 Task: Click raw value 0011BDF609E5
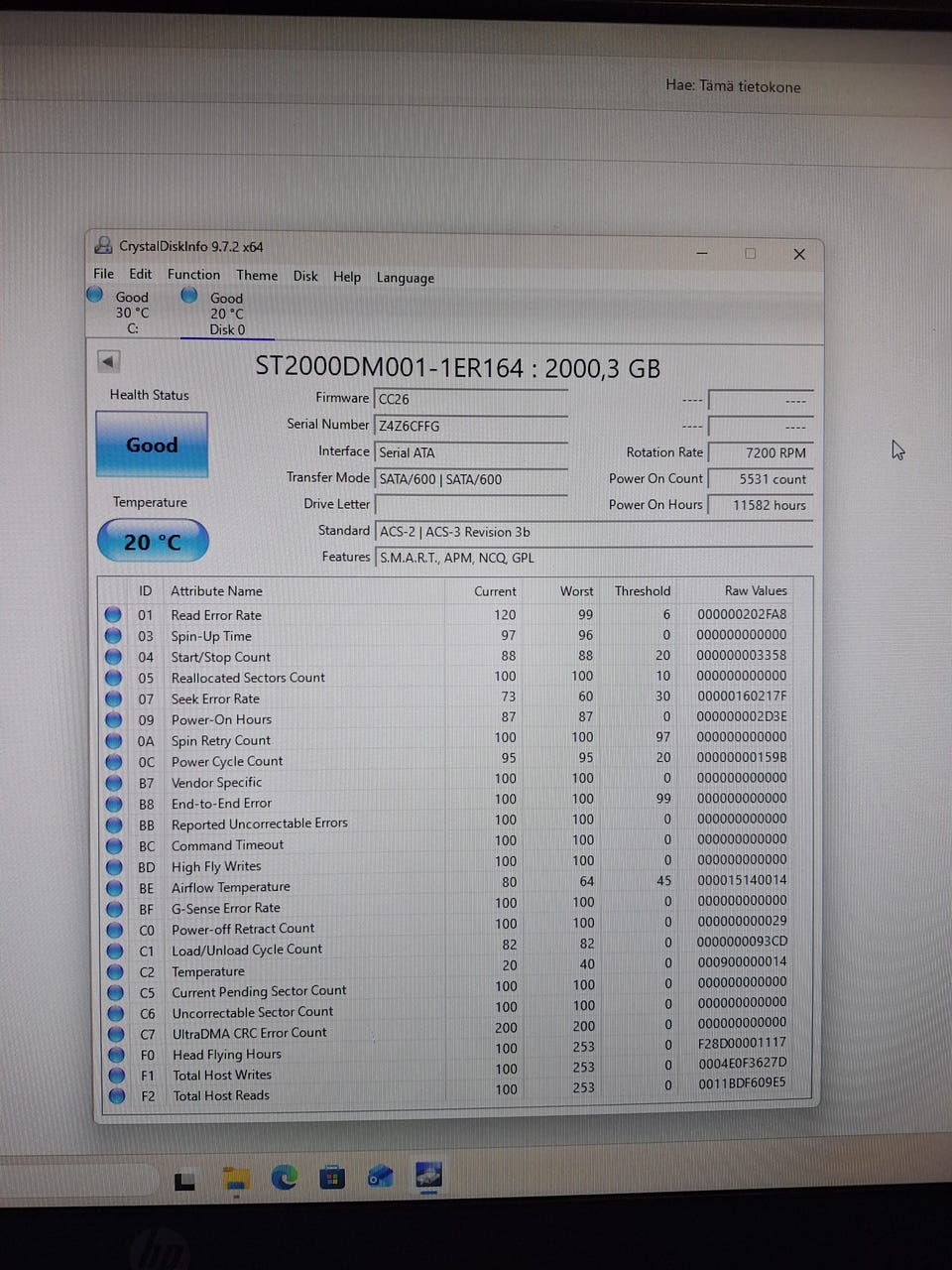tap(742, 1082)
